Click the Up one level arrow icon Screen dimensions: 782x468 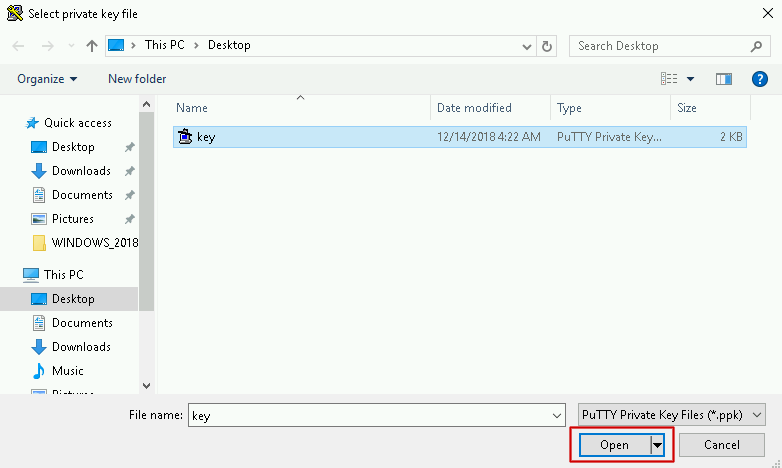pyautogui.click(x=92, y=46)
